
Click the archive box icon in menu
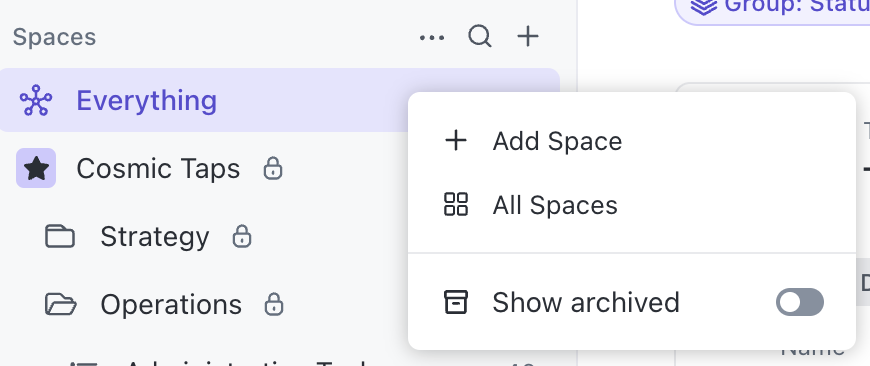[456, 302]
